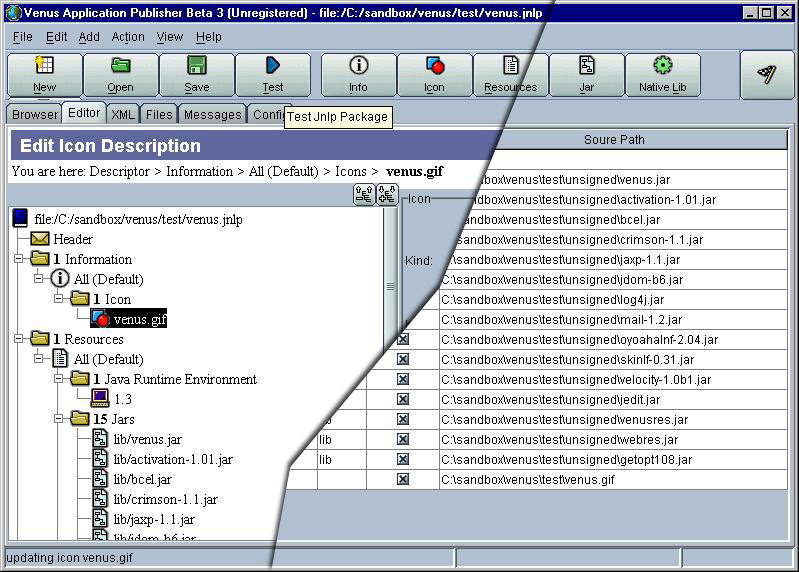Image resolution: width=799 pixels, height=572 pixels.
Task: Collapse the 1 Information tree node
Action: pyautogui.click(x=20, y=259)
